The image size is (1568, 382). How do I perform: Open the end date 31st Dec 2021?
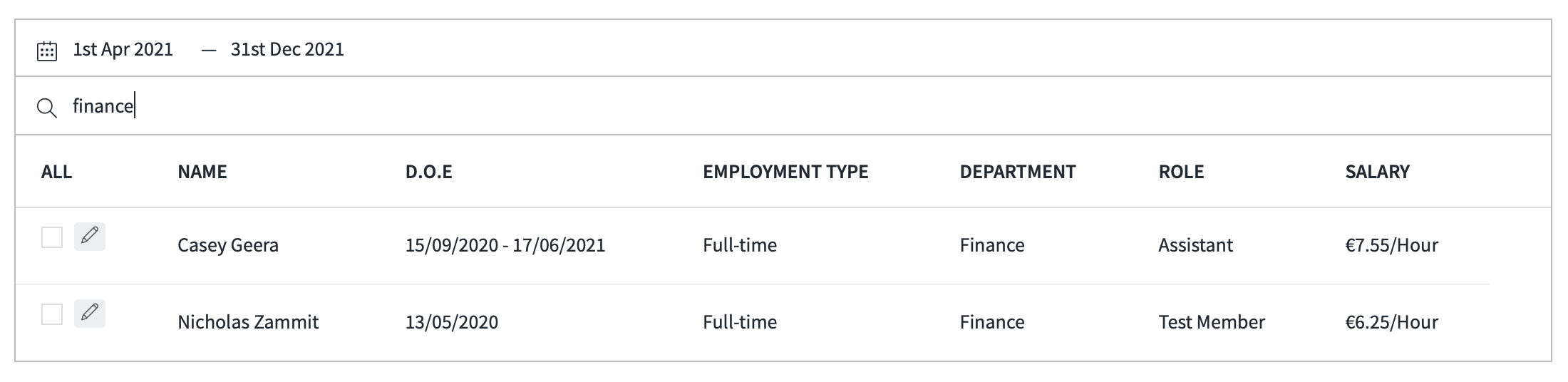pyautogui.click(x=287, y=49)
